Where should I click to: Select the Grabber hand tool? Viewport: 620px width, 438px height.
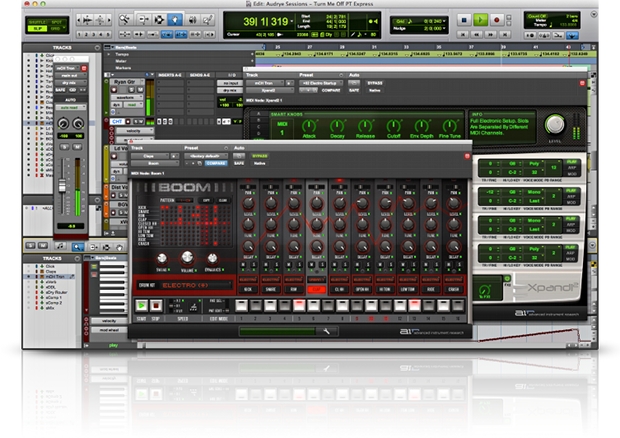point(174,19)
